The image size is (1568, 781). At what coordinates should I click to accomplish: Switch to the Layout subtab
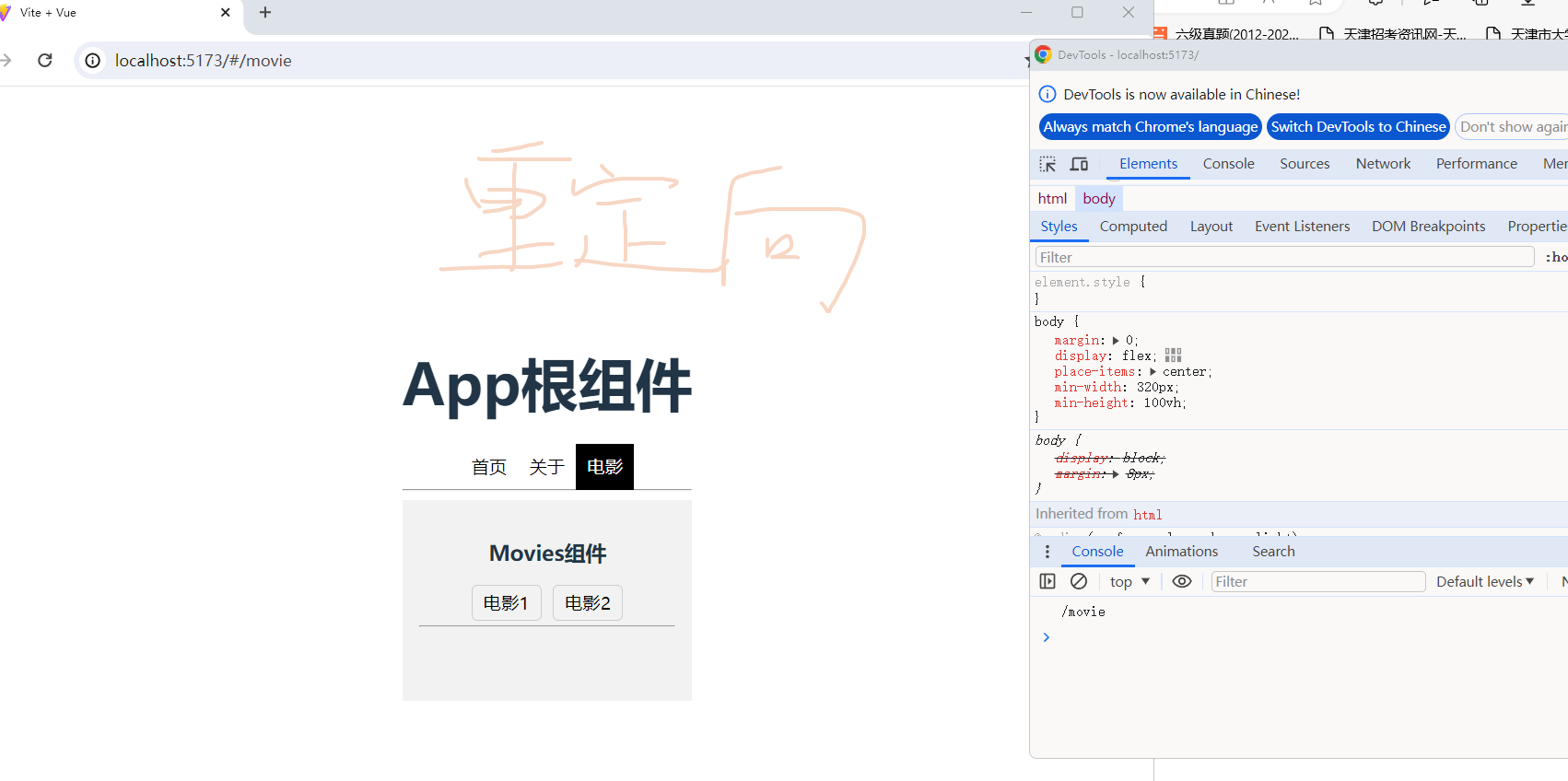(x=1211, y=227)
